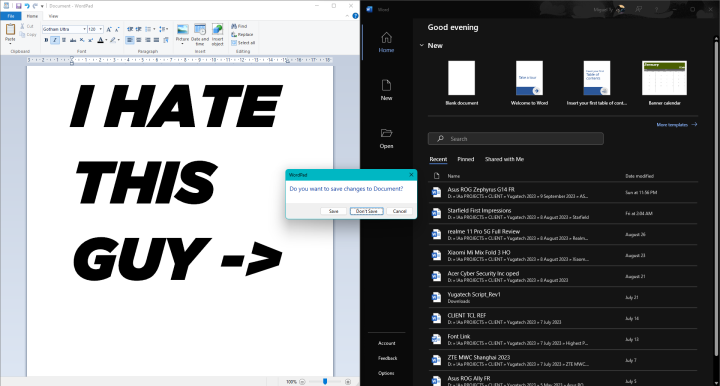
Task: Click the WordPad zoom slider handle
Action: [325, 381]
